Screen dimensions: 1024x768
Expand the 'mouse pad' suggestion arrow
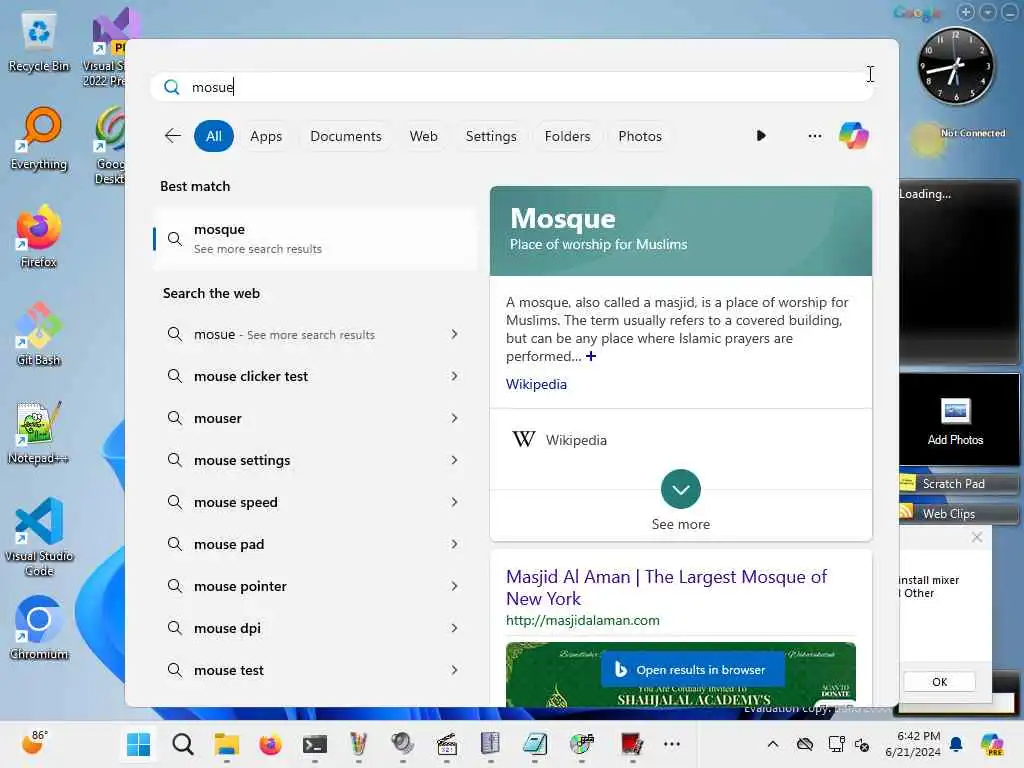click(x=455, y=544)
